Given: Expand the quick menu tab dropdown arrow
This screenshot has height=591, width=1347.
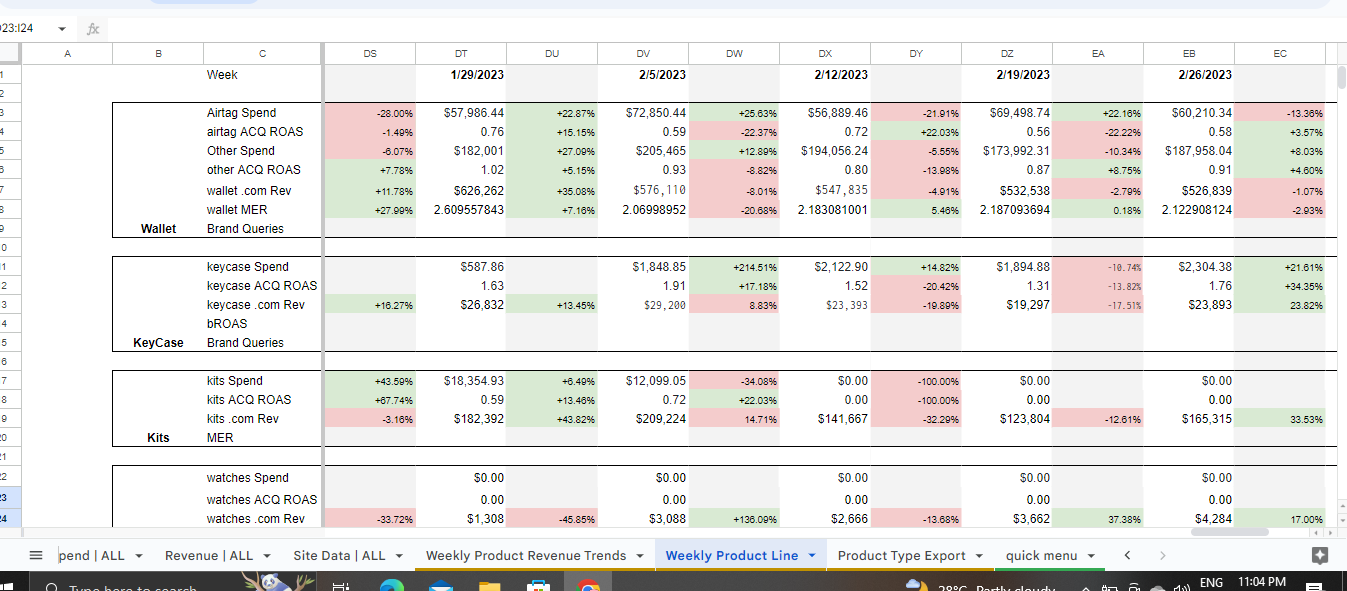Looking at the screenshot, I should pyautogui.click(x=1091, y=555).
